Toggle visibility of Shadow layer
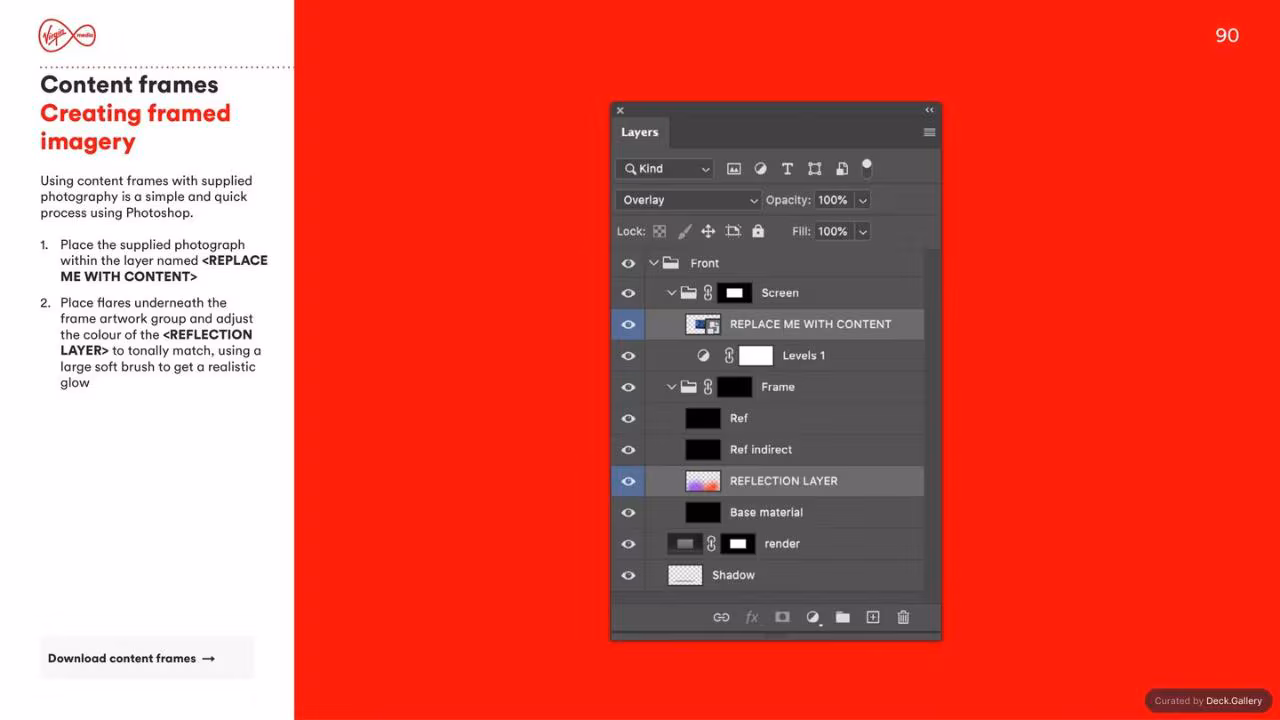 click(x=628, y=575)
